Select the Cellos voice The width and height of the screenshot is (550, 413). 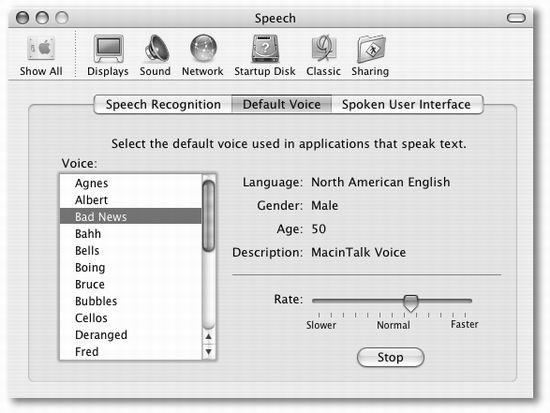(x=130, y=318)
